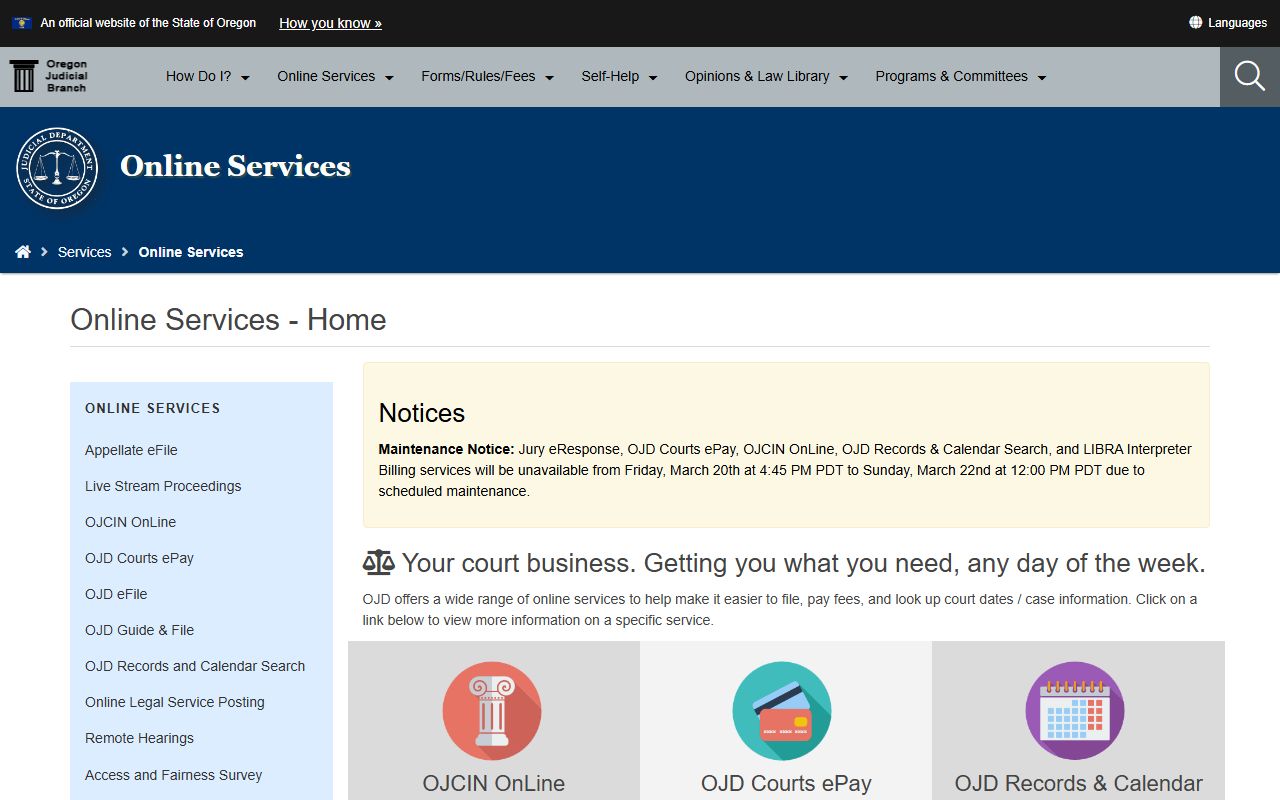Viewport: 1280px width, 800px height.
Task: Go to Live Stream Proceedings
Action: pos(163,486)
